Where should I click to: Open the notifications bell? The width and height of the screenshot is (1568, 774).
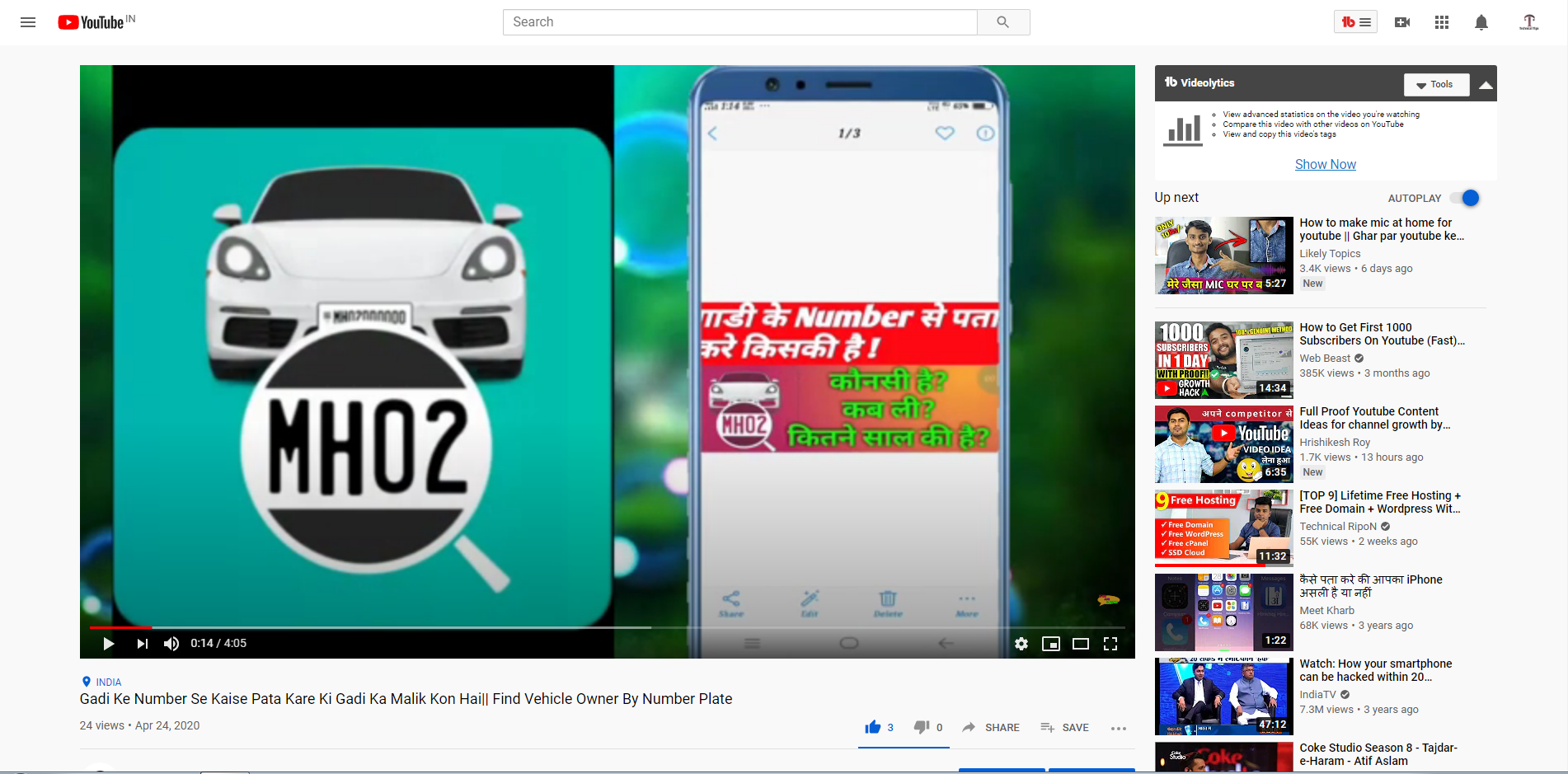(1481, 22)
